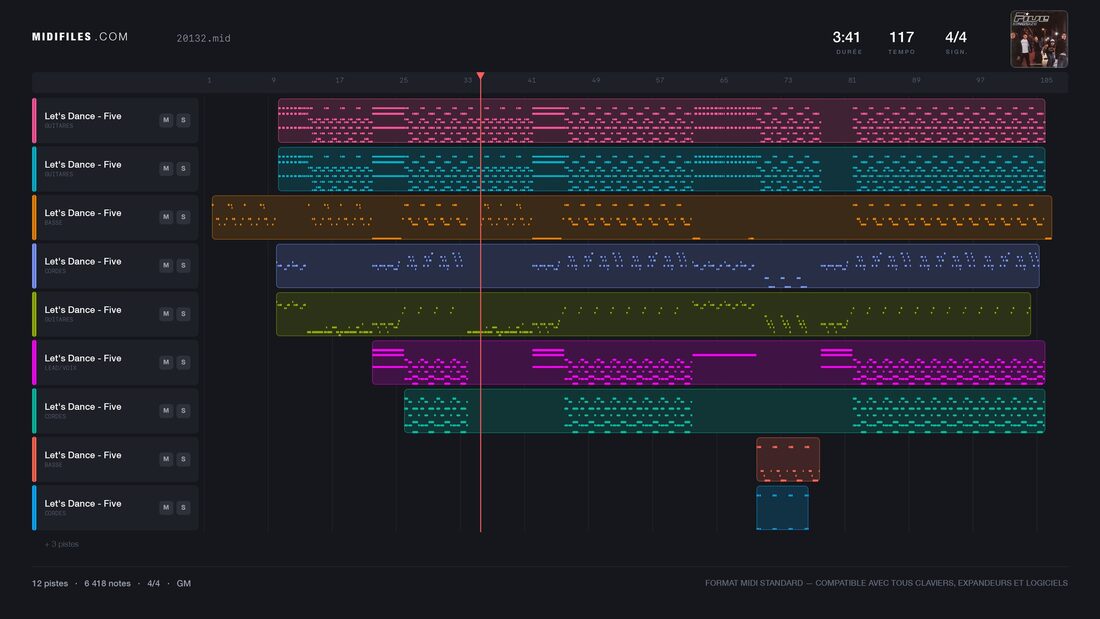This screenshot has height=619, width=1100.
Task: Select the magenta lead vocal MIDI clip
Action: 709,363
